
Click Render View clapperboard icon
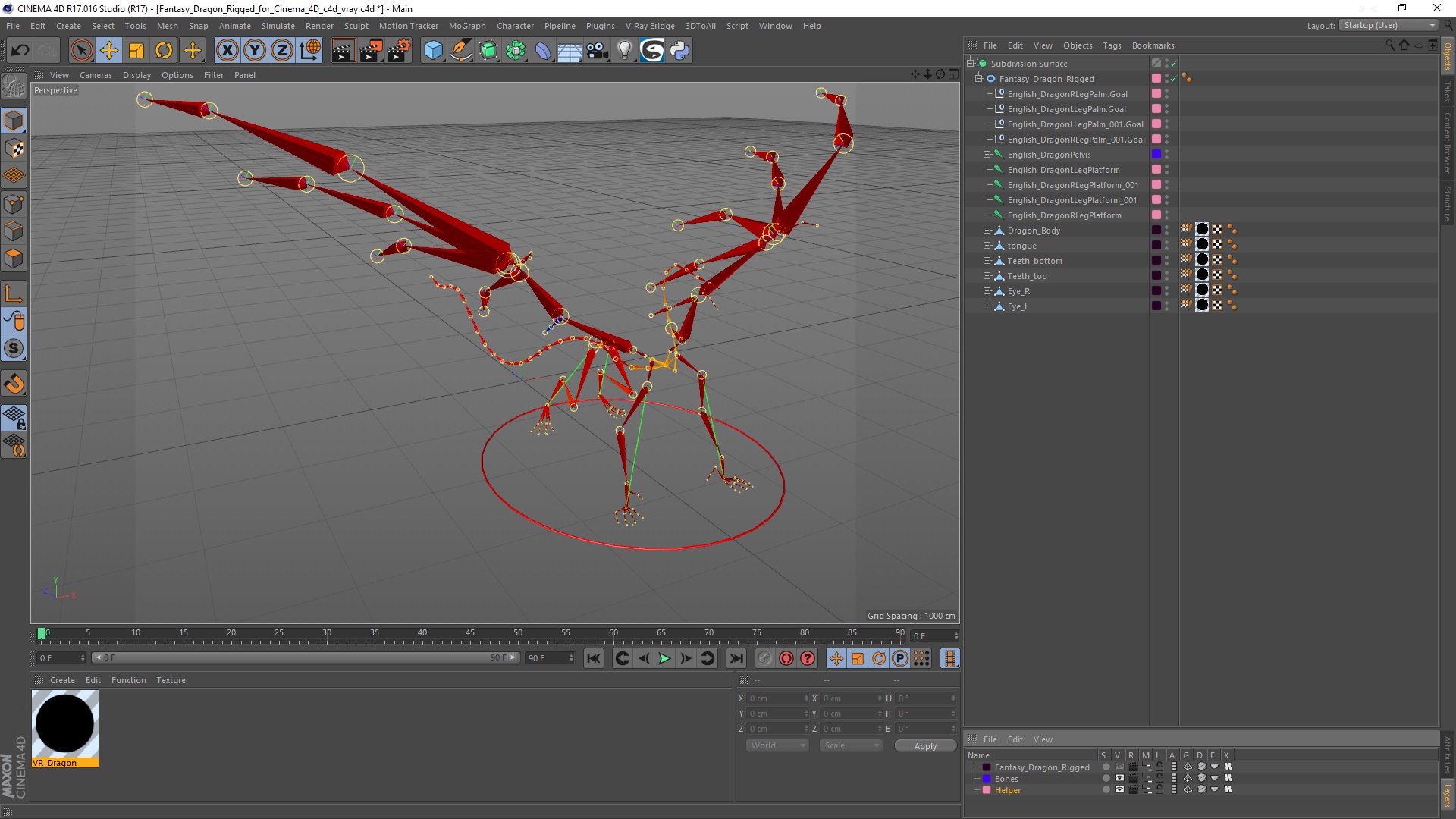click(343, 51)
